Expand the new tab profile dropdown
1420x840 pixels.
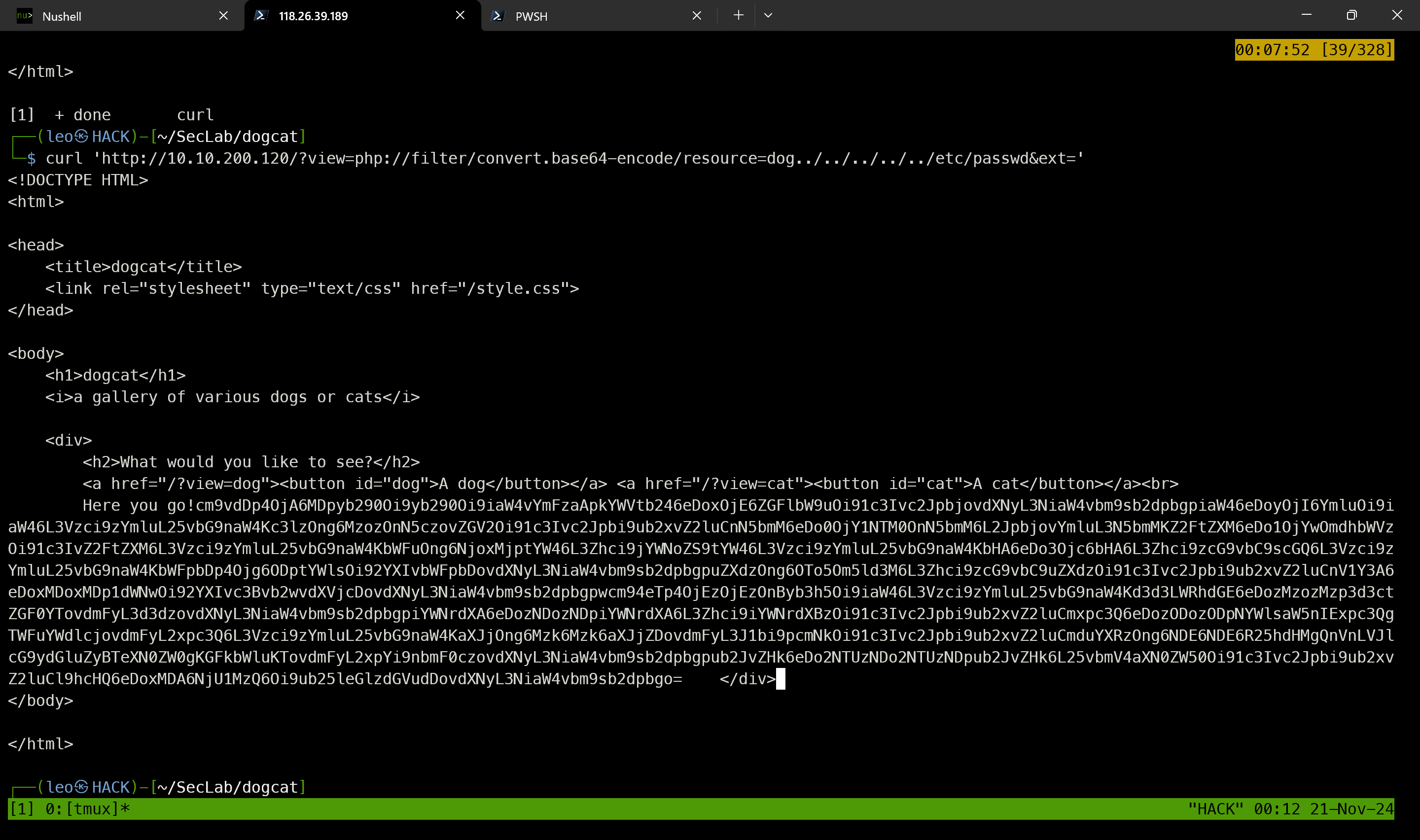(x=768, y=15)
